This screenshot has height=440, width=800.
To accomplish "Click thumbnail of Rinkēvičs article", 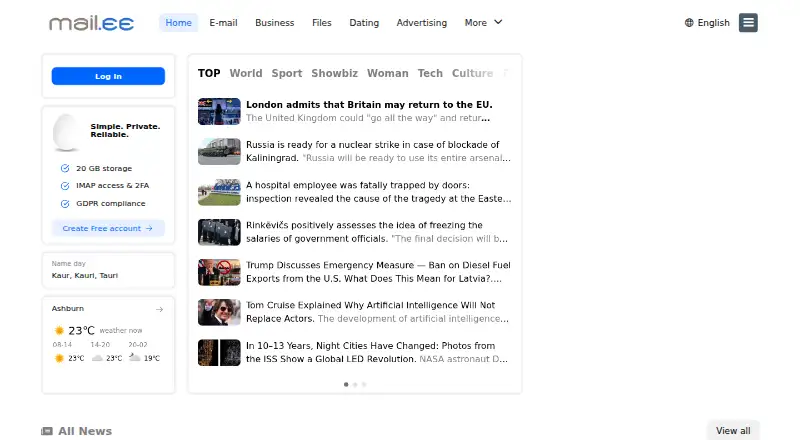I will (x=219, y=232).
